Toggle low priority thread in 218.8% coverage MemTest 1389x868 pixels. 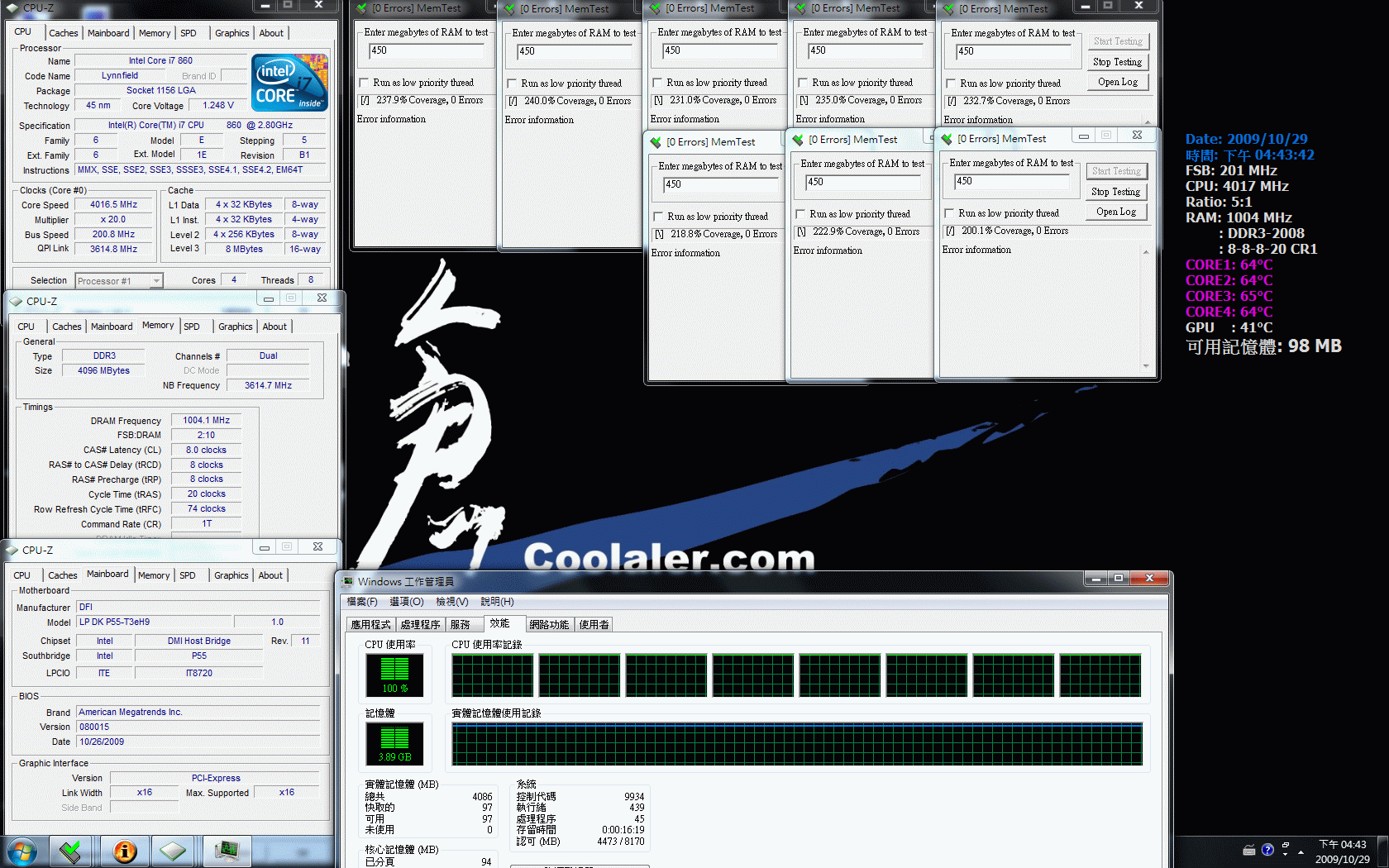point(658,217)
